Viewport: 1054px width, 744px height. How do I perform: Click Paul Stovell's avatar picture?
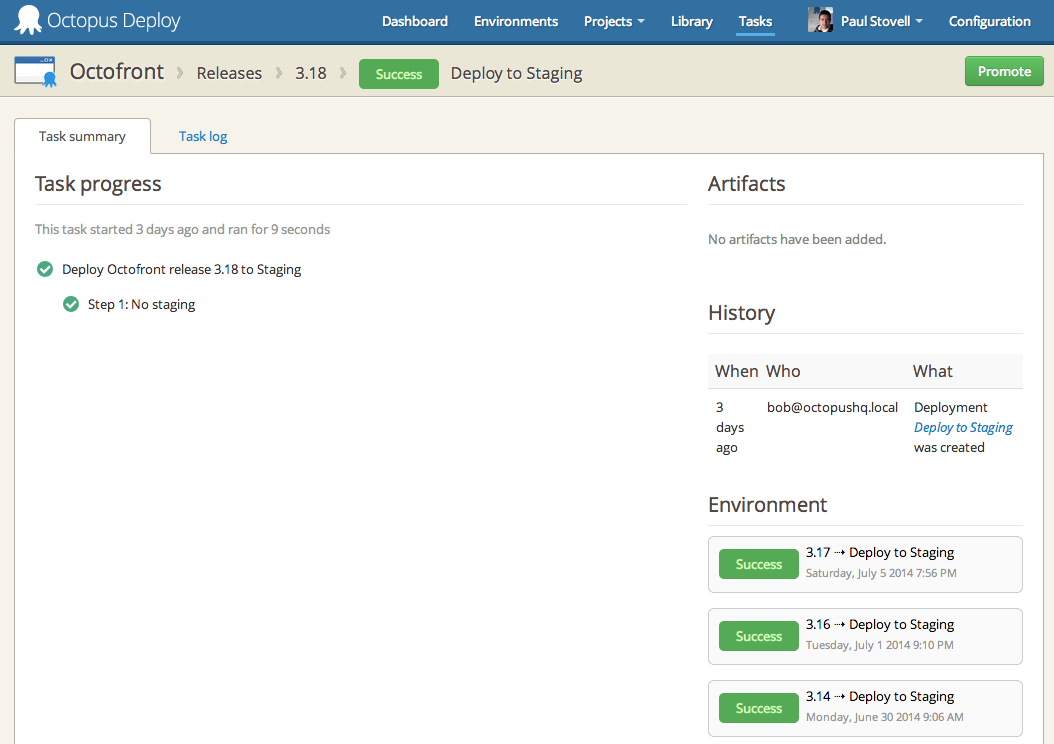pyautogui.click(x=820, y=20)
